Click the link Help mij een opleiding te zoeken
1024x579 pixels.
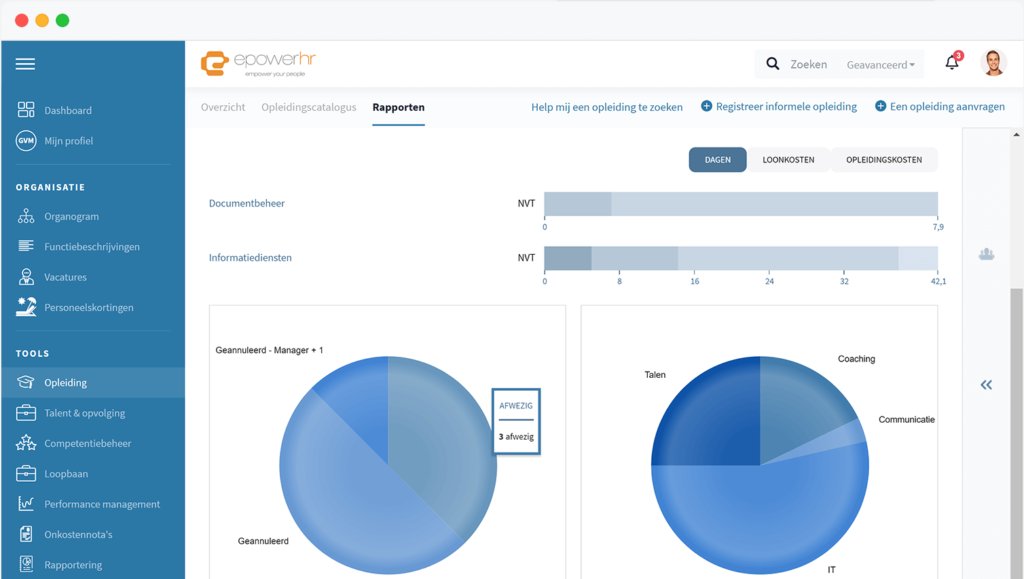tap(606, 107)
